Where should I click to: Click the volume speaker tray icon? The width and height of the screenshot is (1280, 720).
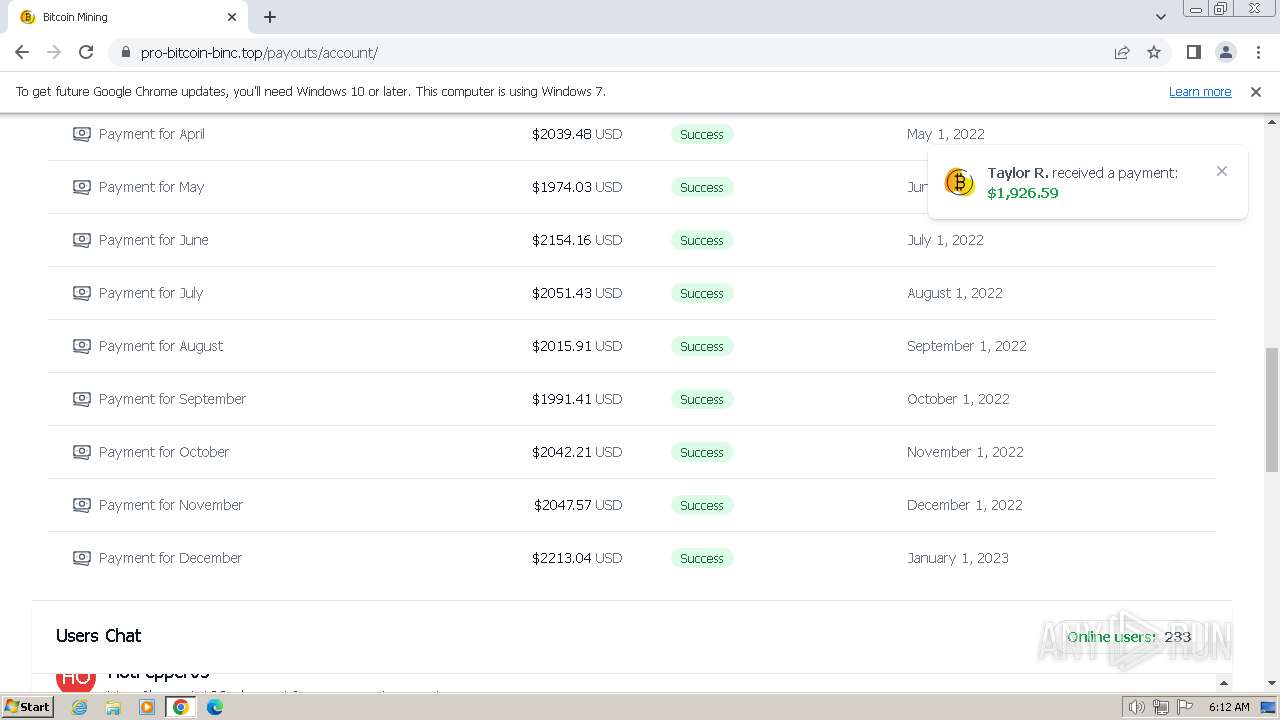pos(1136,707)
